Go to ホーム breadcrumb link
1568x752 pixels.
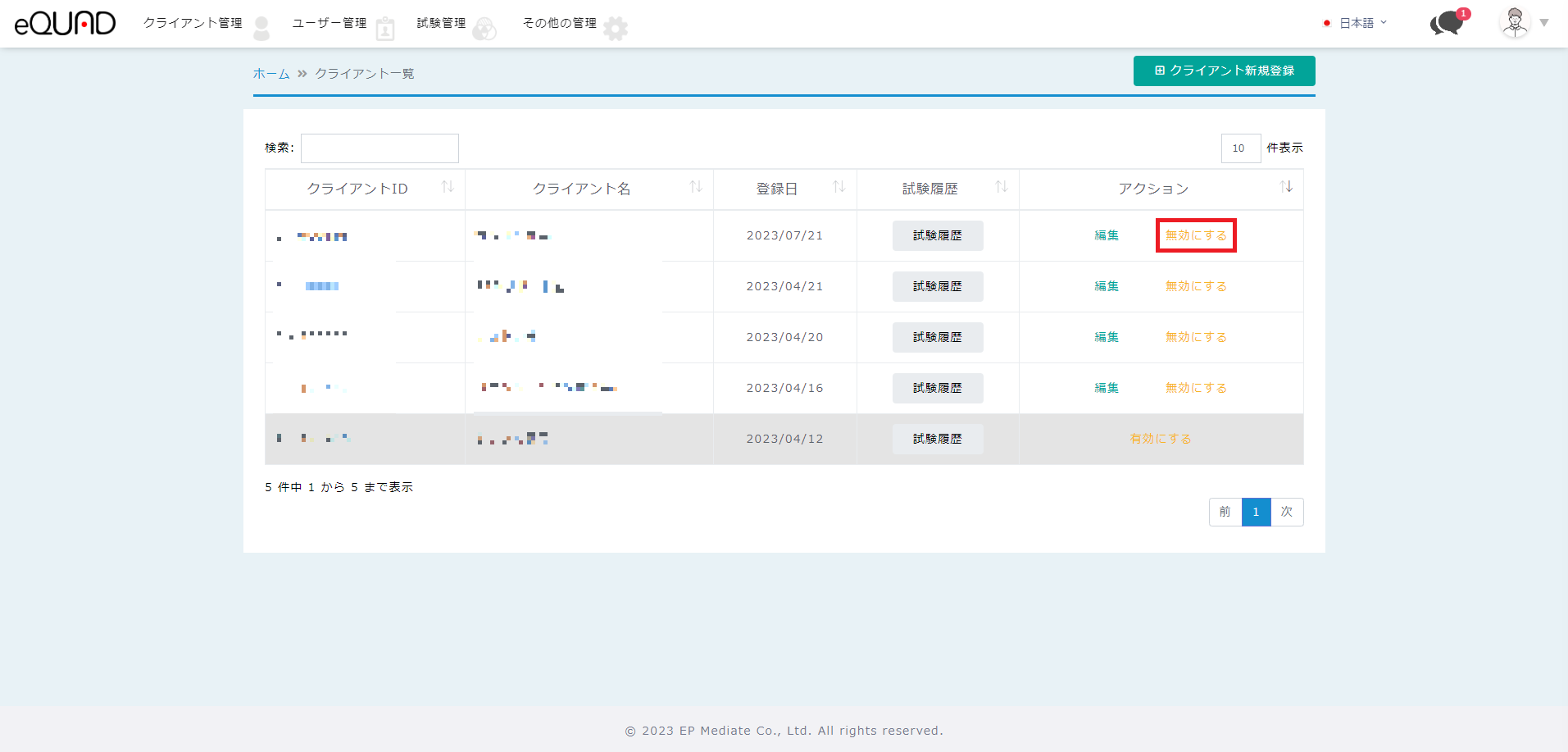tap(271, 74)
